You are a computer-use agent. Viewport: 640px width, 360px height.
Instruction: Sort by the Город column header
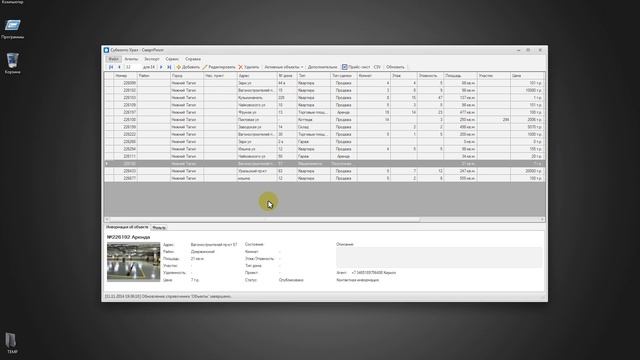tap(187, 76)
